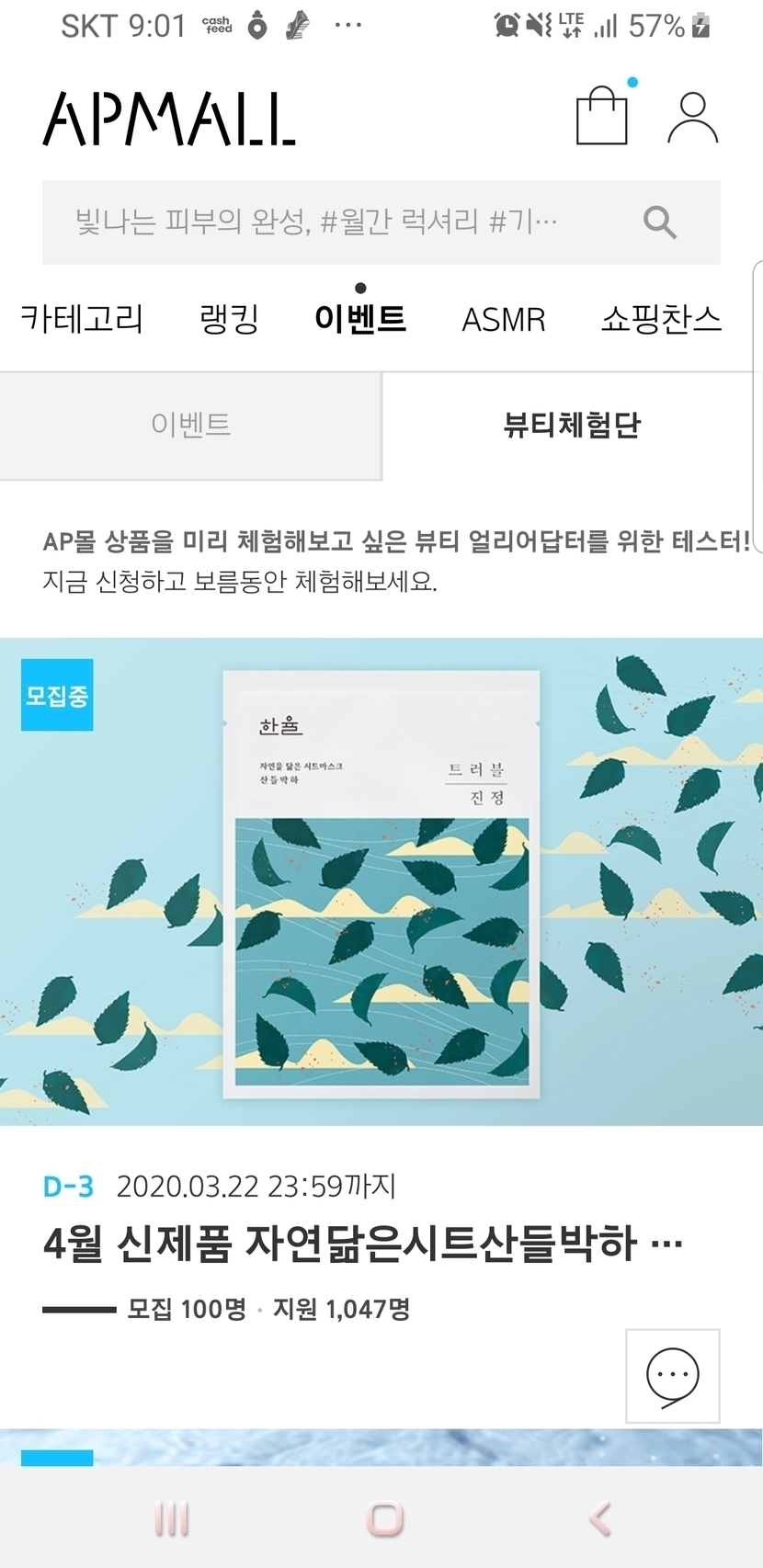This screenshot has height=1568, width=763.
Task: Tap the 모집중 badge on banner
Action: (57, 695)
